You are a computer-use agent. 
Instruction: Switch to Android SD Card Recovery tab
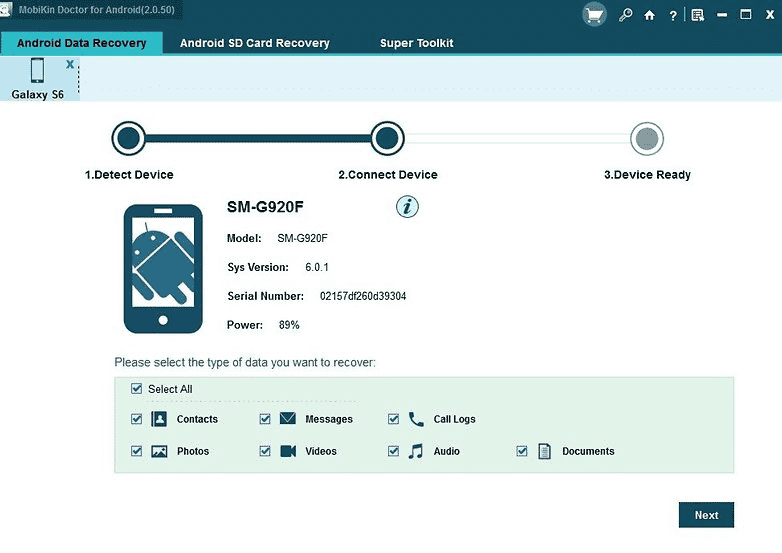(254, 43)
